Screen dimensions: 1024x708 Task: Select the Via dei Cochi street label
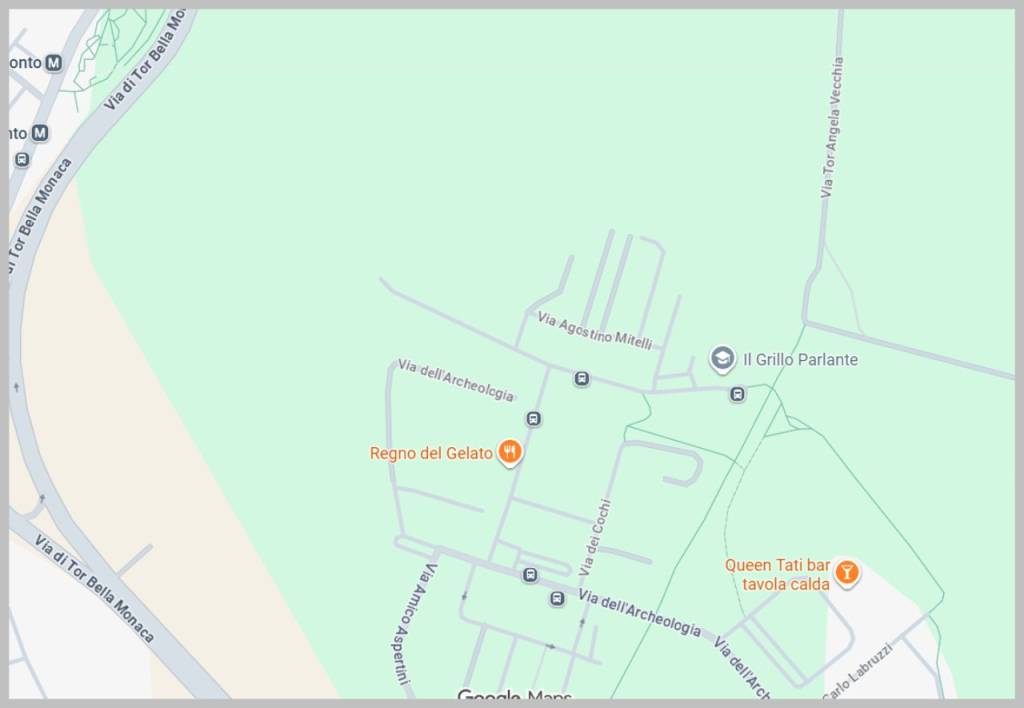[596, 538]
